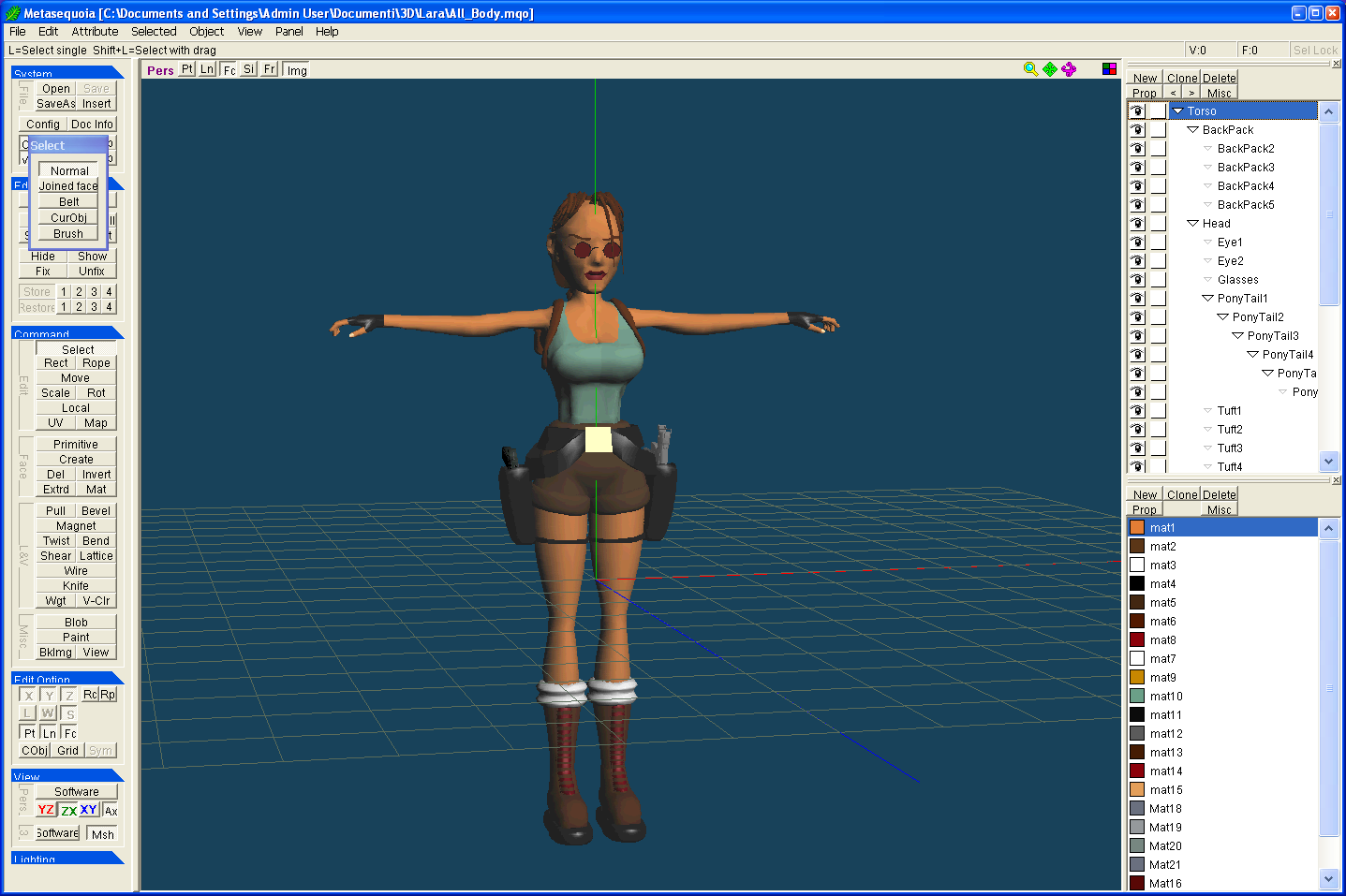
Task: Toggle visibility of BackPack object
Action: point(1137,129)
